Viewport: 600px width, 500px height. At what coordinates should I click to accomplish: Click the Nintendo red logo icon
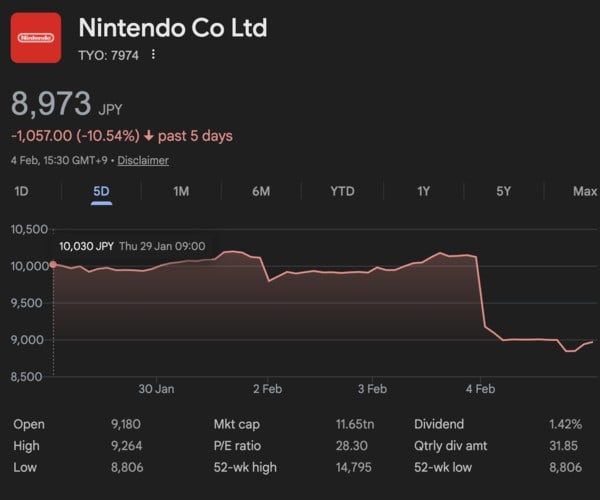pos(36,38)
